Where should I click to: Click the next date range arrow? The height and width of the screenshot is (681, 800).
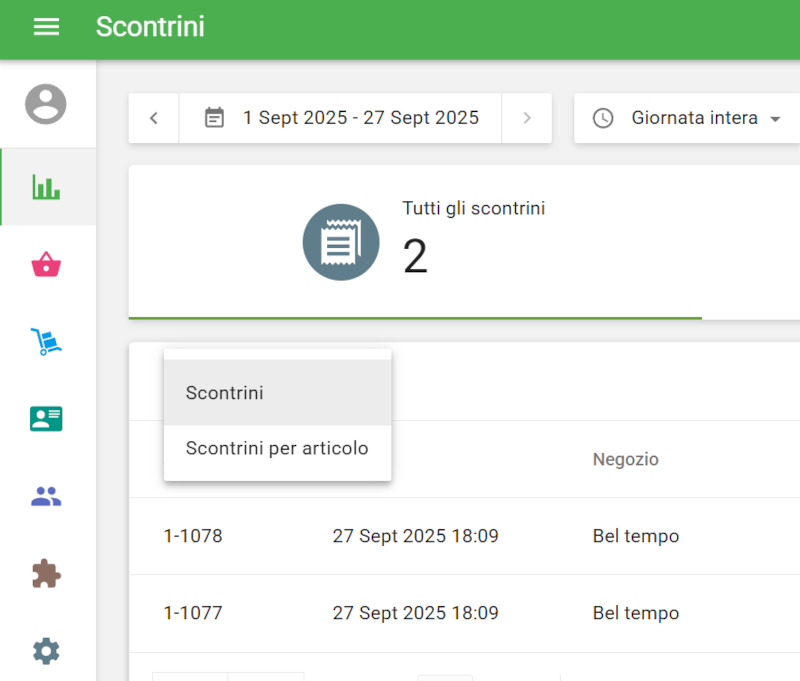(527, 117)
